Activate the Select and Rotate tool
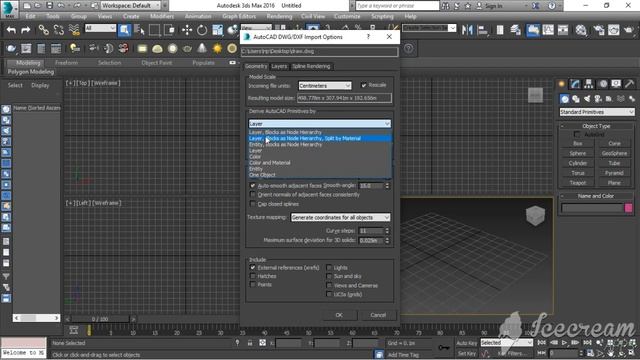Viewport: 640px width, 360px height. tap(202, 30)
